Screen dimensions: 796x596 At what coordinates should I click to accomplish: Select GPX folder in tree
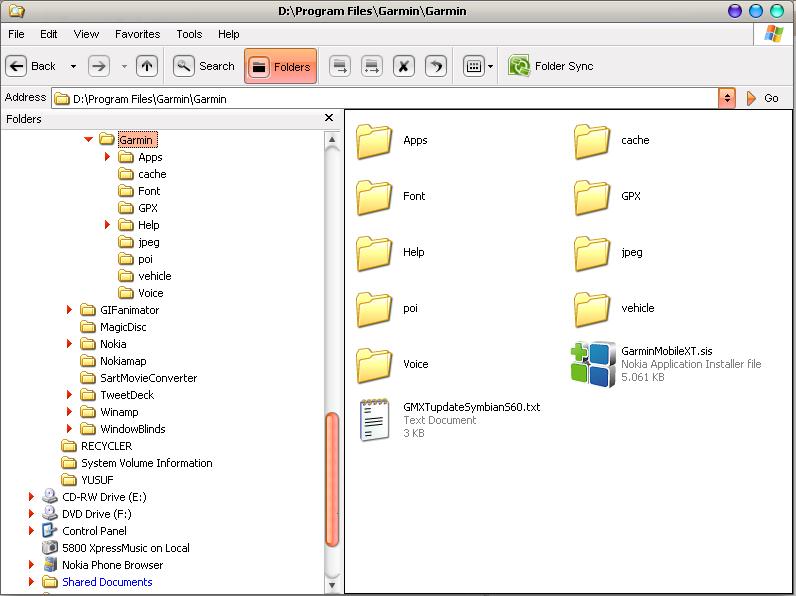pos(138,208)
